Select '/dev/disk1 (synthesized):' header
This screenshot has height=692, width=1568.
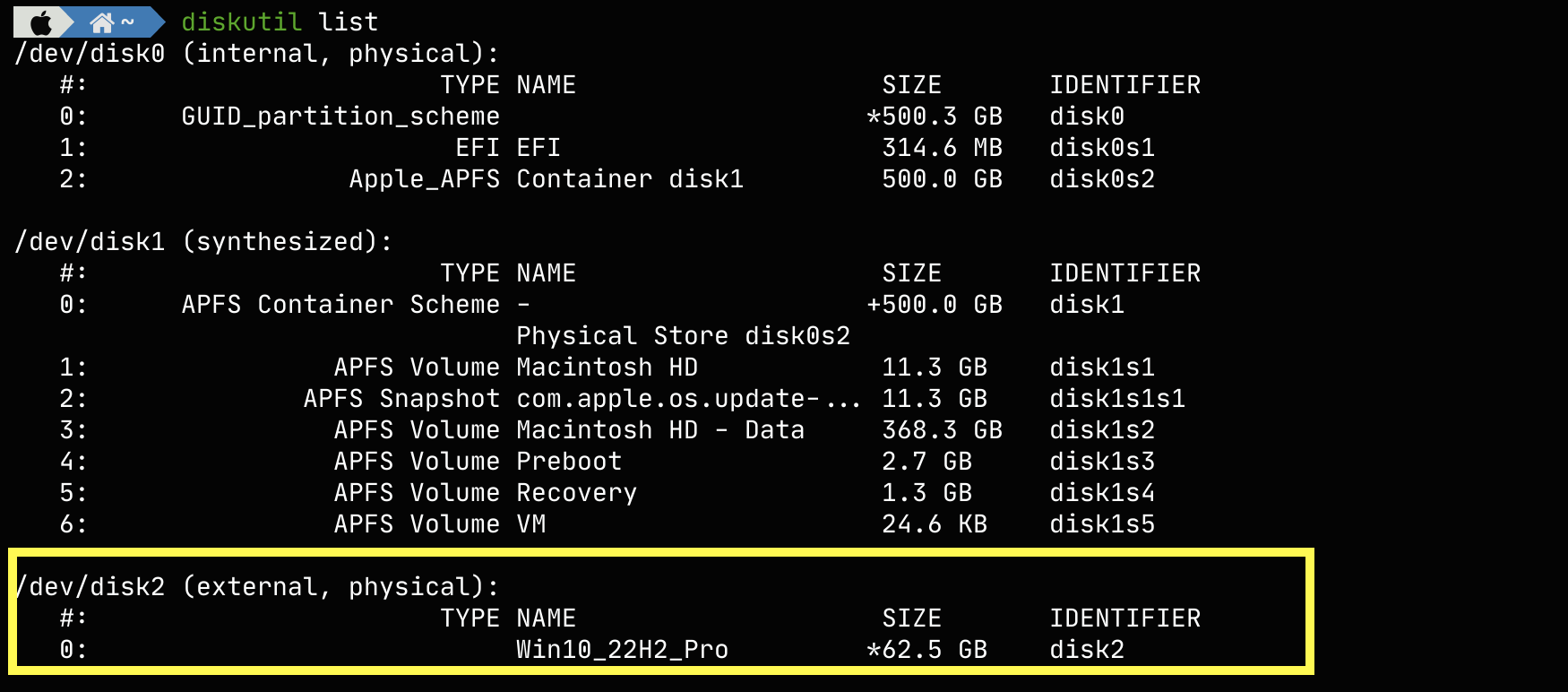[x=203, y=242]
